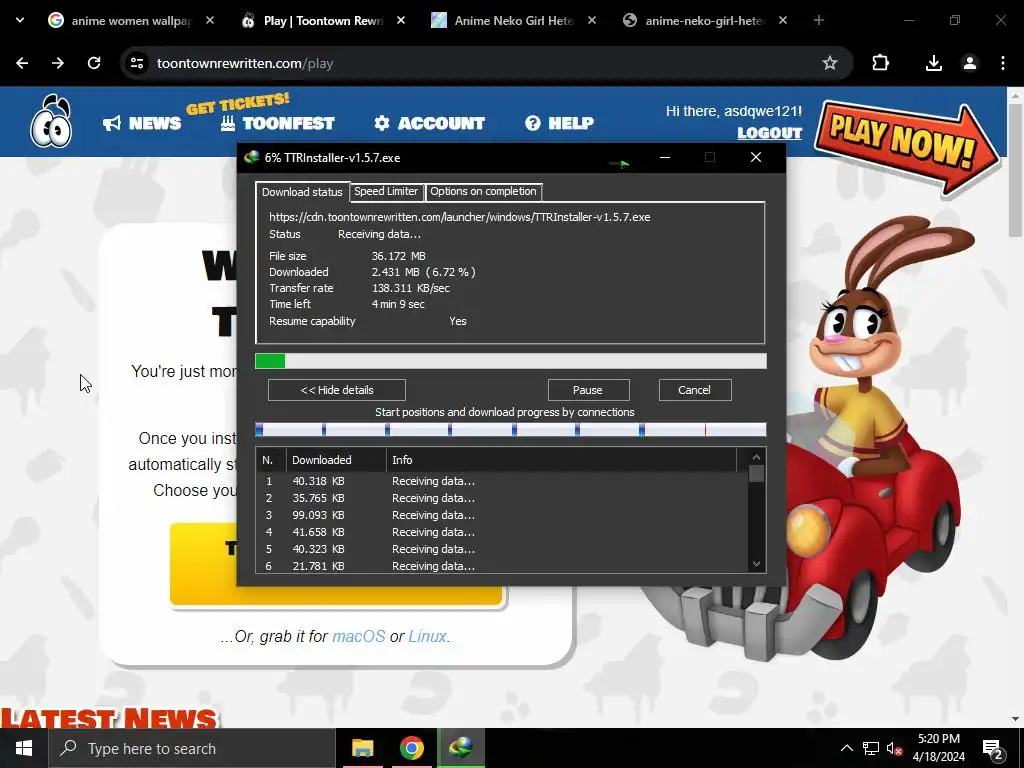Open the HELP menu
The height and width of the screenshot is (768, 1024).
[x=560, y=123]
